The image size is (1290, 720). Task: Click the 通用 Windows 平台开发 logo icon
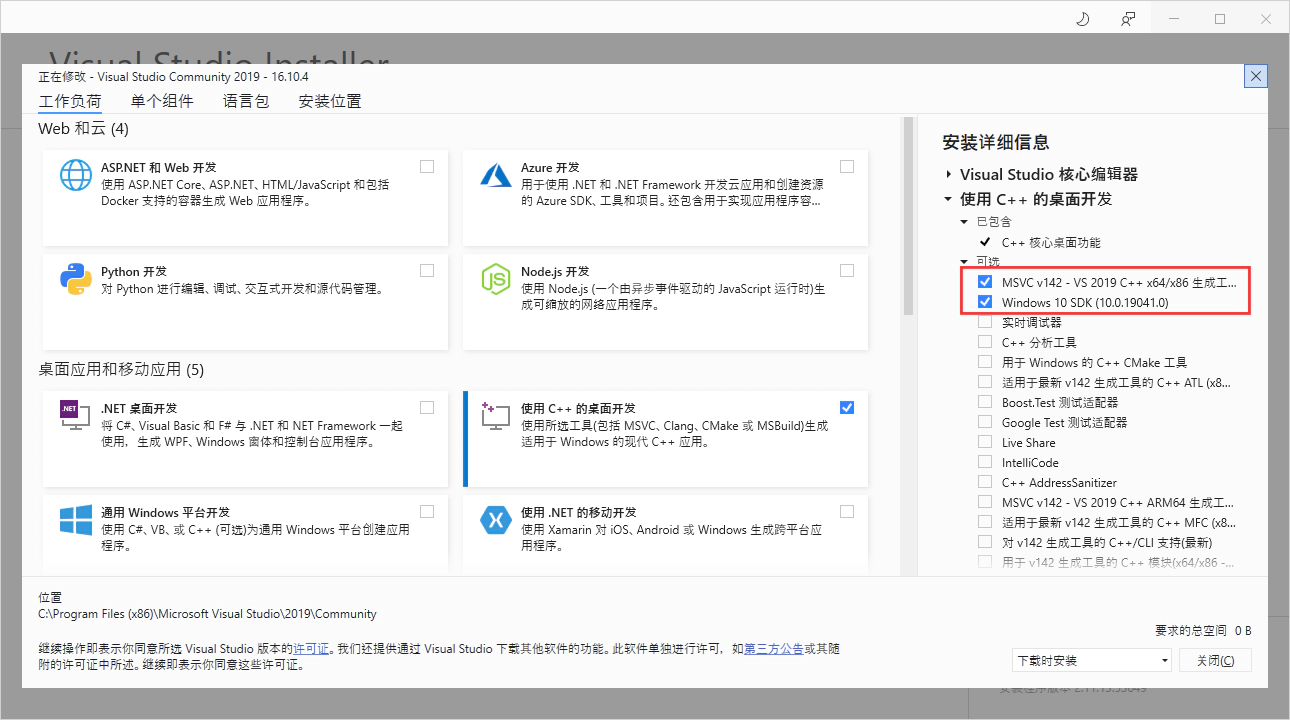[x=76, y=520]
